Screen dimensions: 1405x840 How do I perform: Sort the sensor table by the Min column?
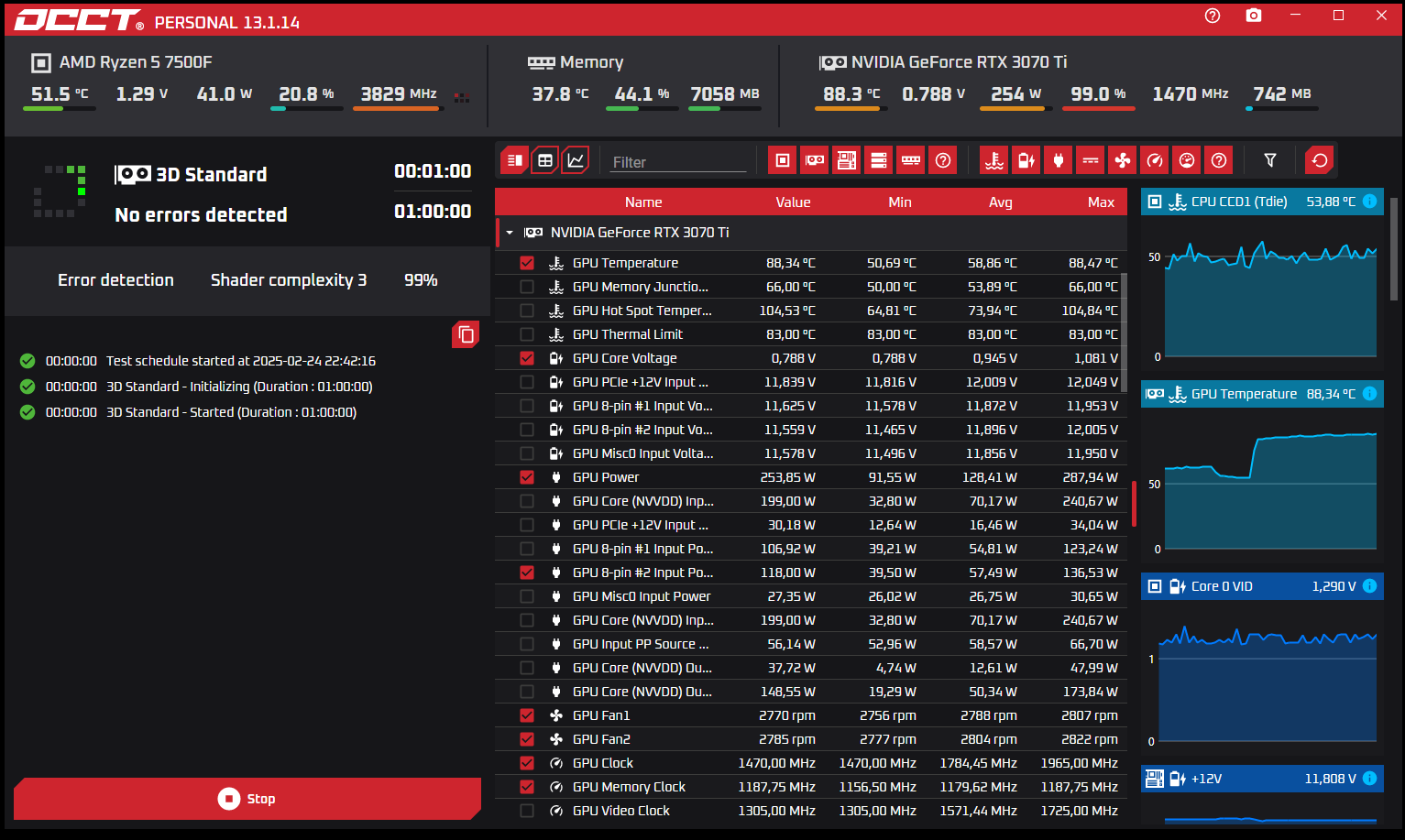click(x=900, y=202)
